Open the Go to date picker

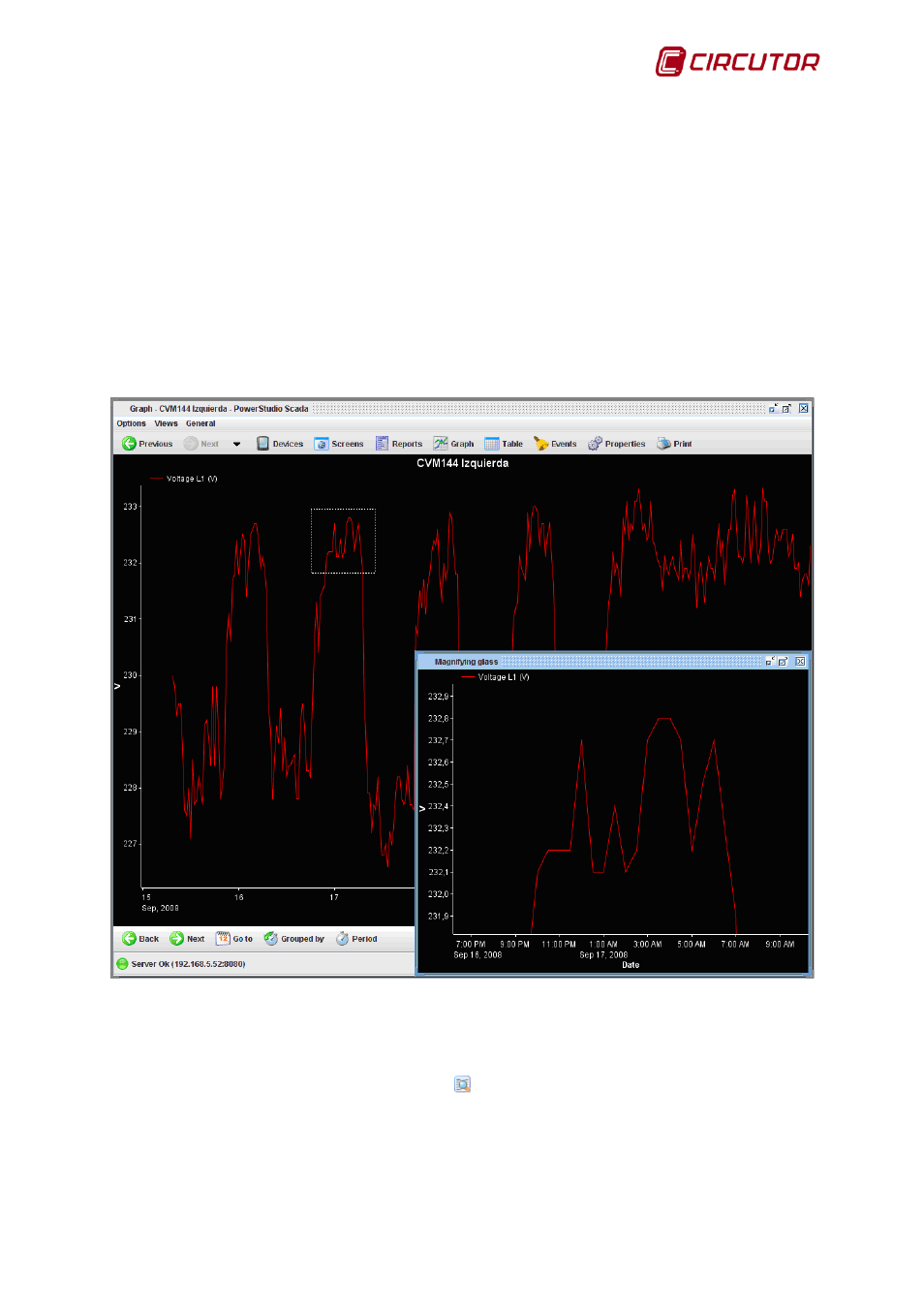click(234, 939)
